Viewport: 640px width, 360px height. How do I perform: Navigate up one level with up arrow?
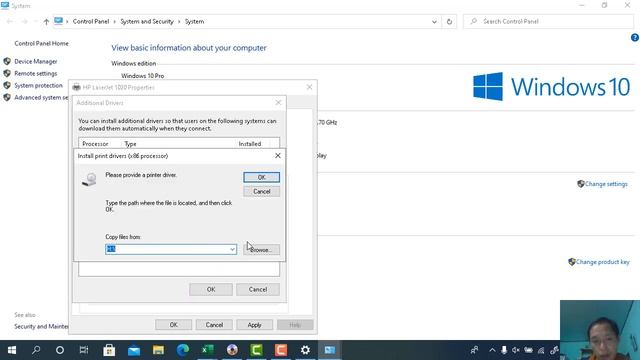point(46,22)
